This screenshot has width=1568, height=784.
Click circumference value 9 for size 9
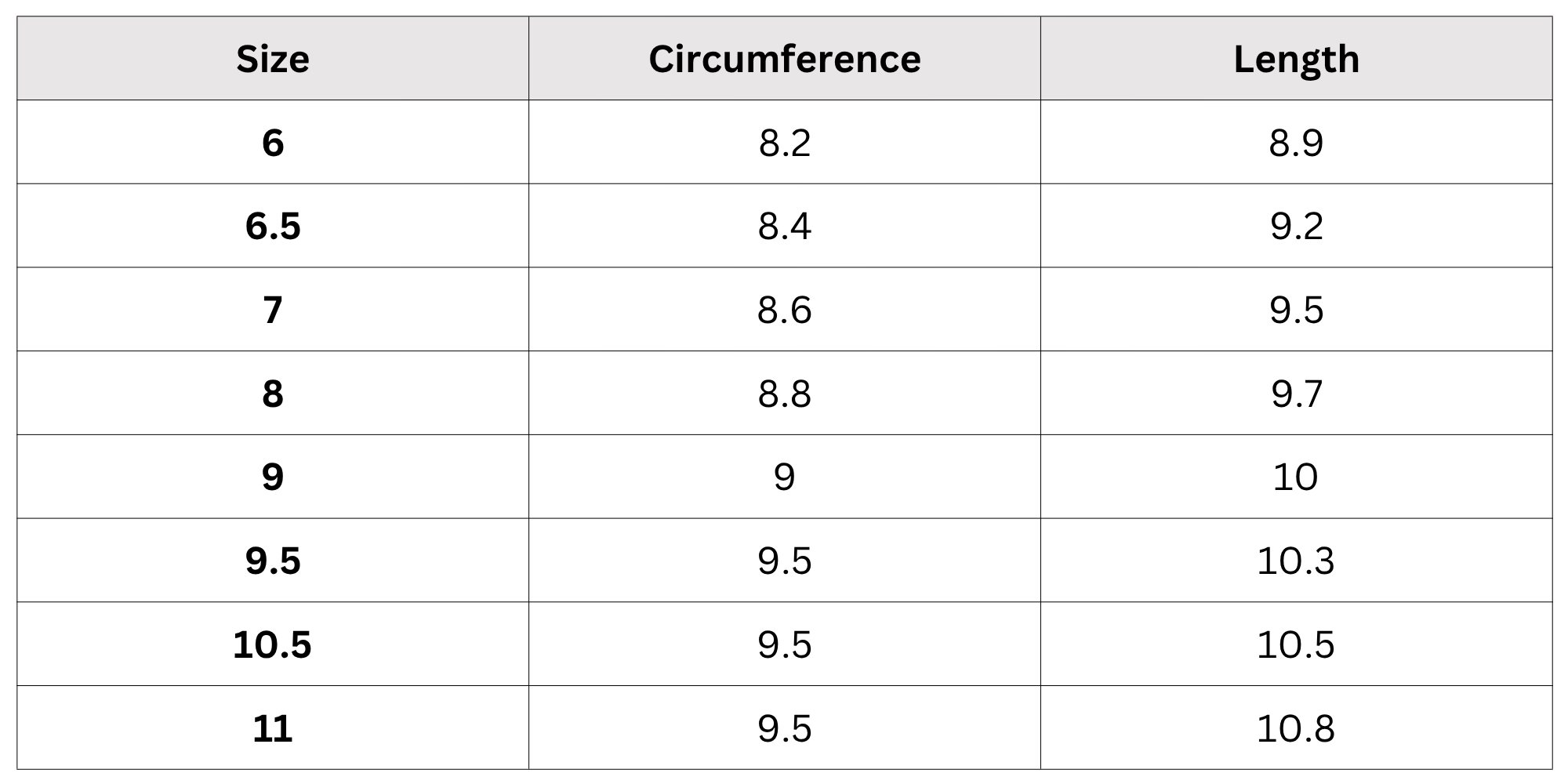pyautogui.click(x=785, y=477)
